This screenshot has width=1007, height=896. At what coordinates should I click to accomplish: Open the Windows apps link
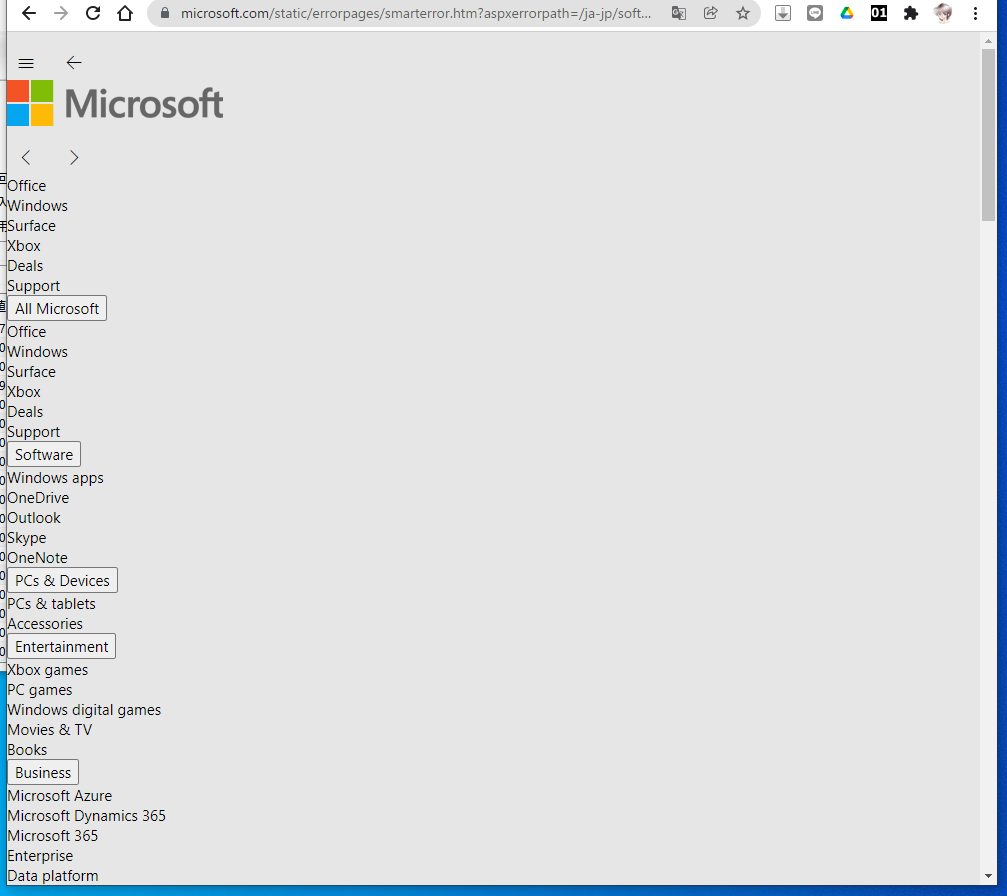coord(55,478)
